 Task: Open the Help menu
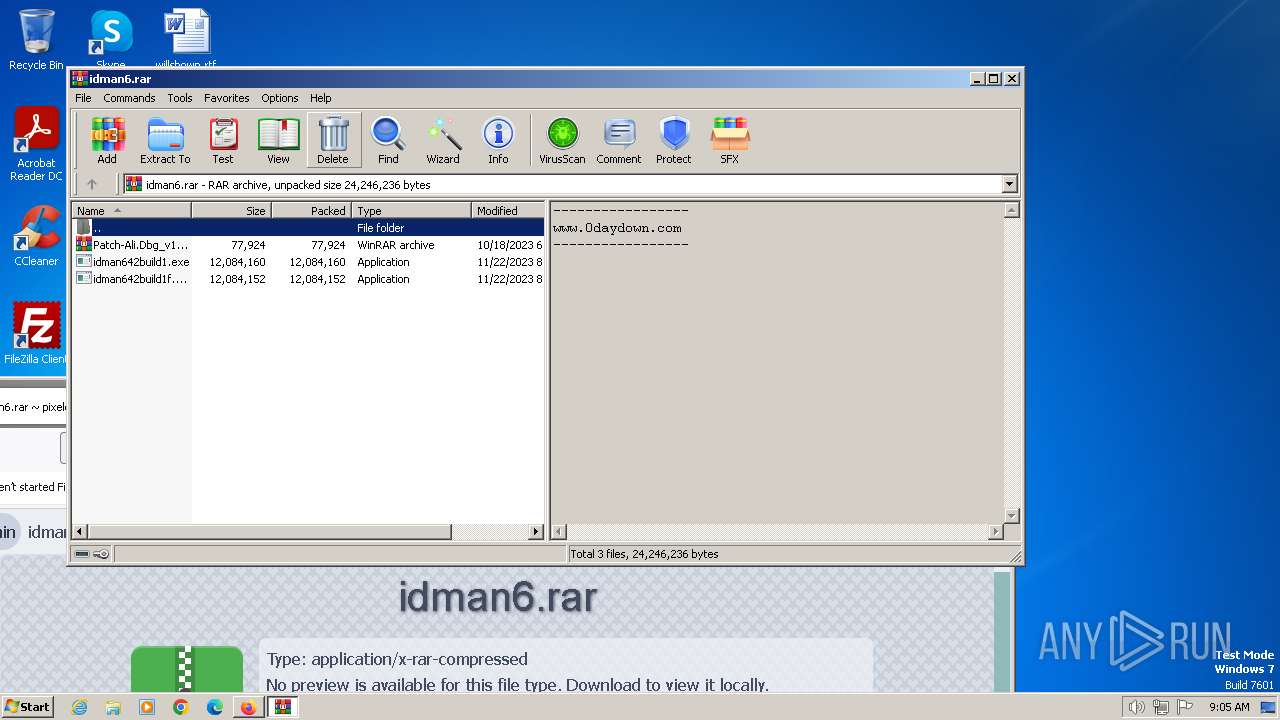tap(321, 98)
